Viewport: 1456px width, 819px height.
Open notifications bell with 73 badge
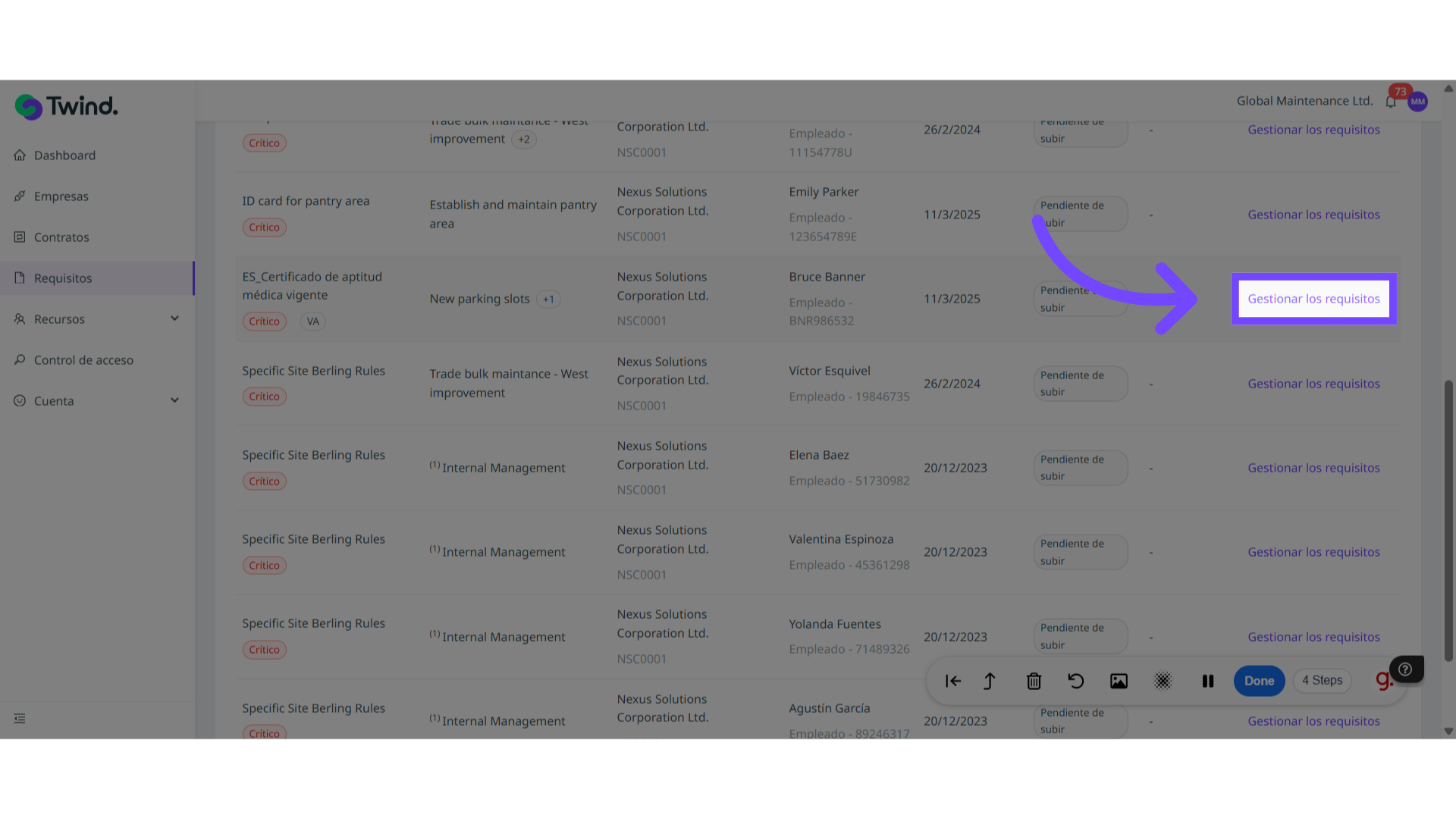click(x=1391, y=102)
